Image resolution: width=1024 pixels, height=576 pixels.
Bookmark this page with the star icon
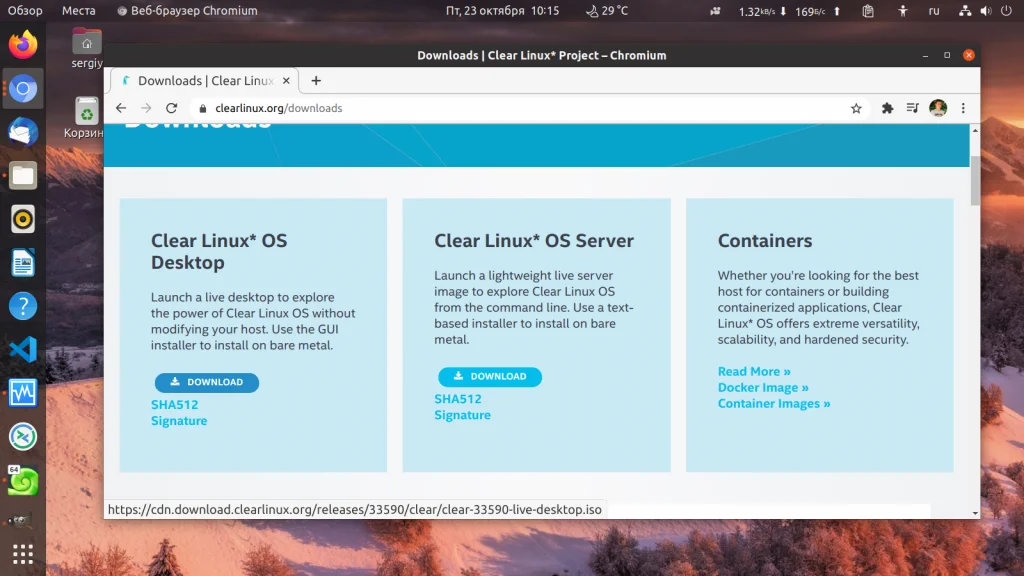856,108
